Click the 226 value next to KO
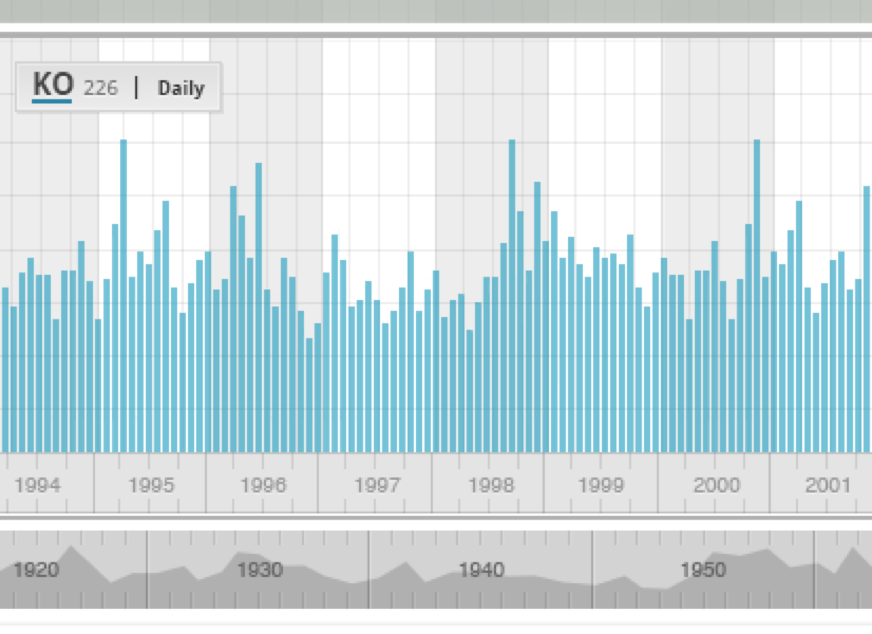 (x=100, y=88)
